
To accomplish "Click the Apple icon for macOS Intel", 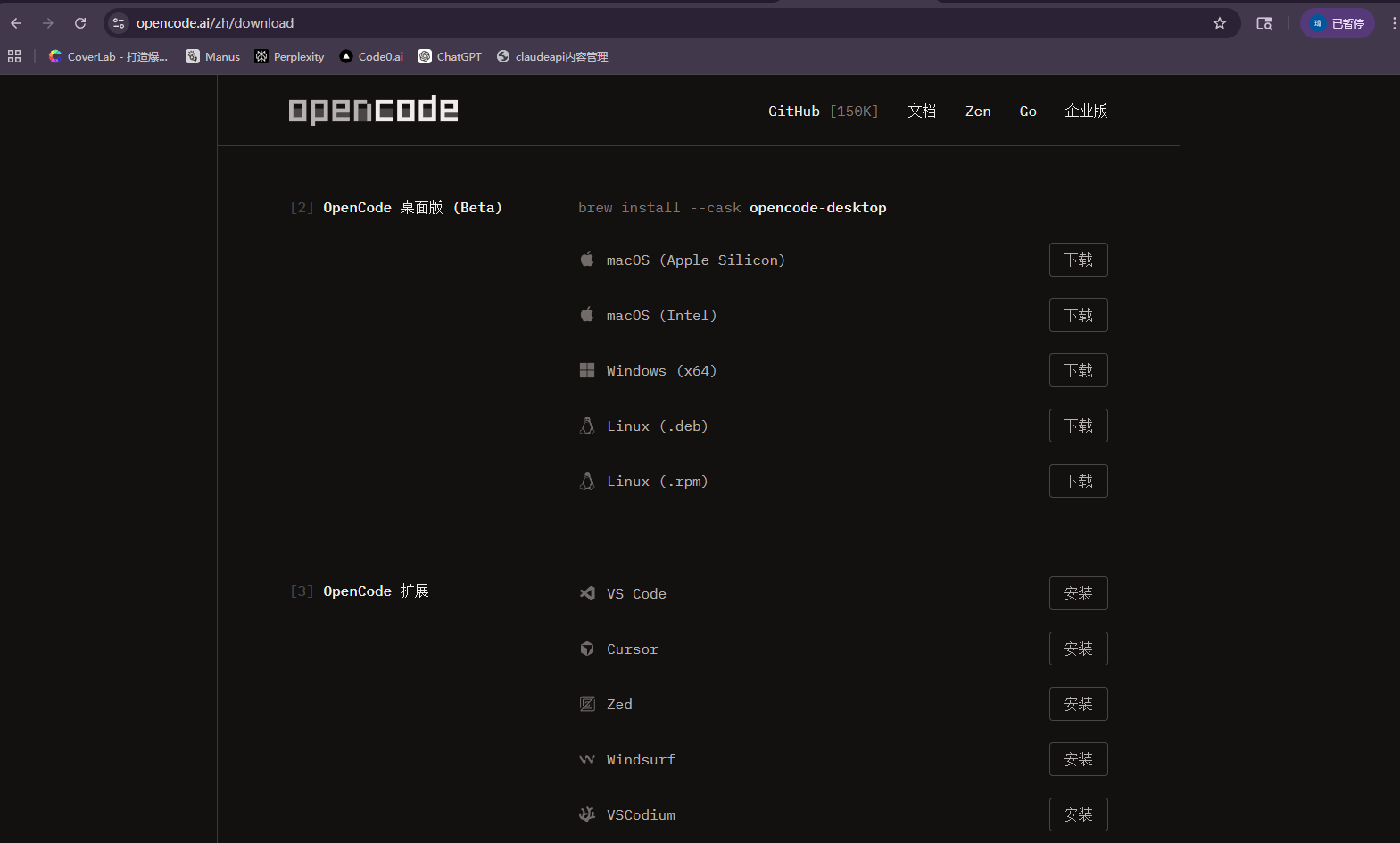I will pyautogui.click(x=587, y=315).
